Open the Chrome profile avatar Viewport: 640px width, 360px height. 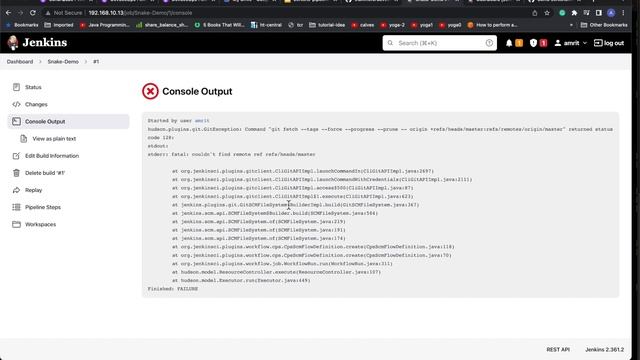coord(611,13)
